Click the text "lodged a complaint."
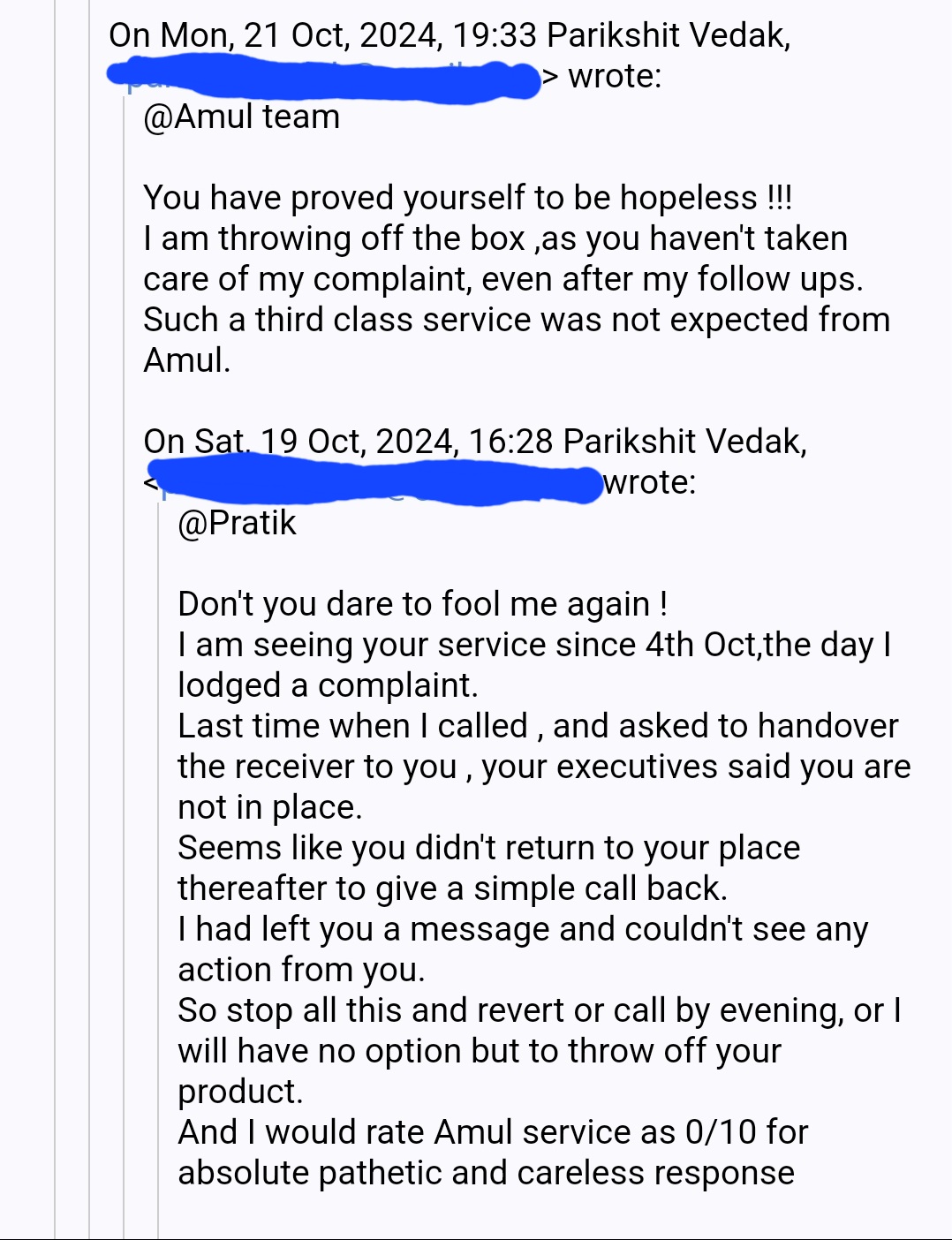Image resolution: width=952 pixels, height=1240 pixels. 328,685
